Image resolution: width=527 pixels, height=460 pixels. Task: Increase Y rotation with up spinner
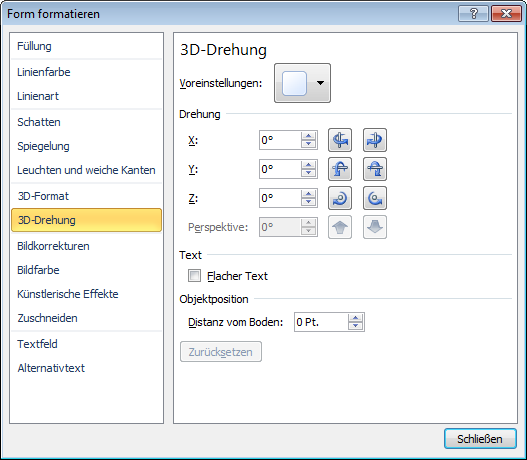[x=308, y=165]
